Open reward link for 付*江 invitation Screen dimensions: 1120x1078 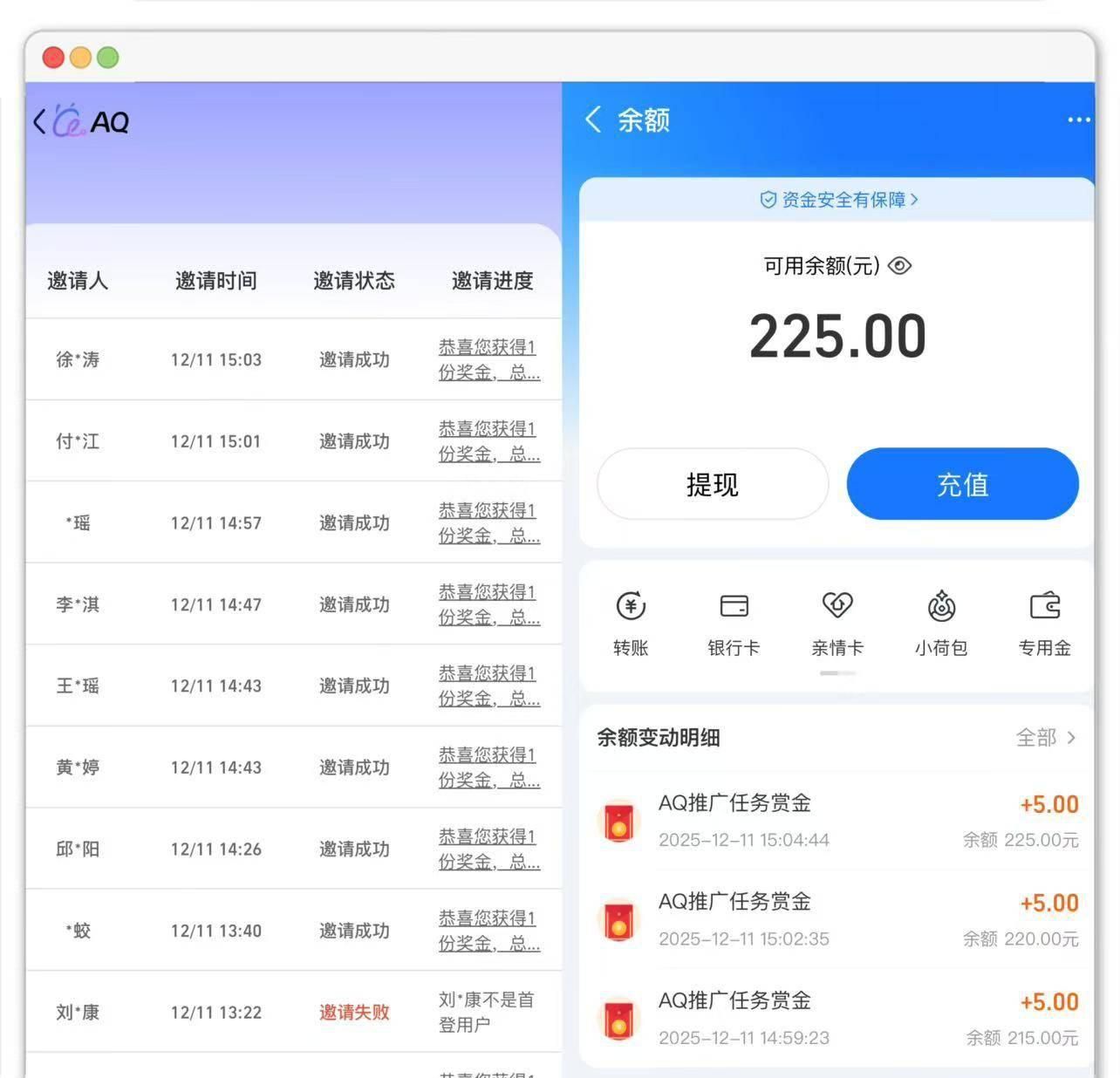coord(488,441)
